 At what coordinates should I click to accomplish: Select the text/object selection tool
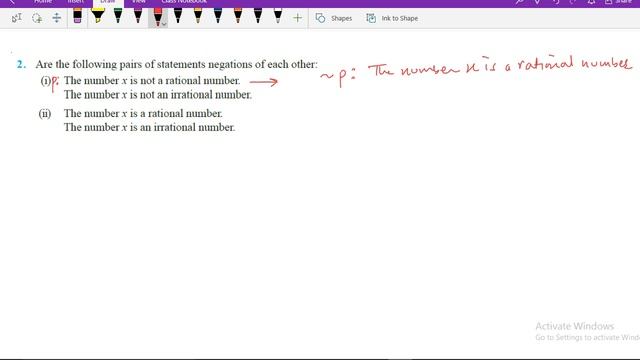point(16,18)
